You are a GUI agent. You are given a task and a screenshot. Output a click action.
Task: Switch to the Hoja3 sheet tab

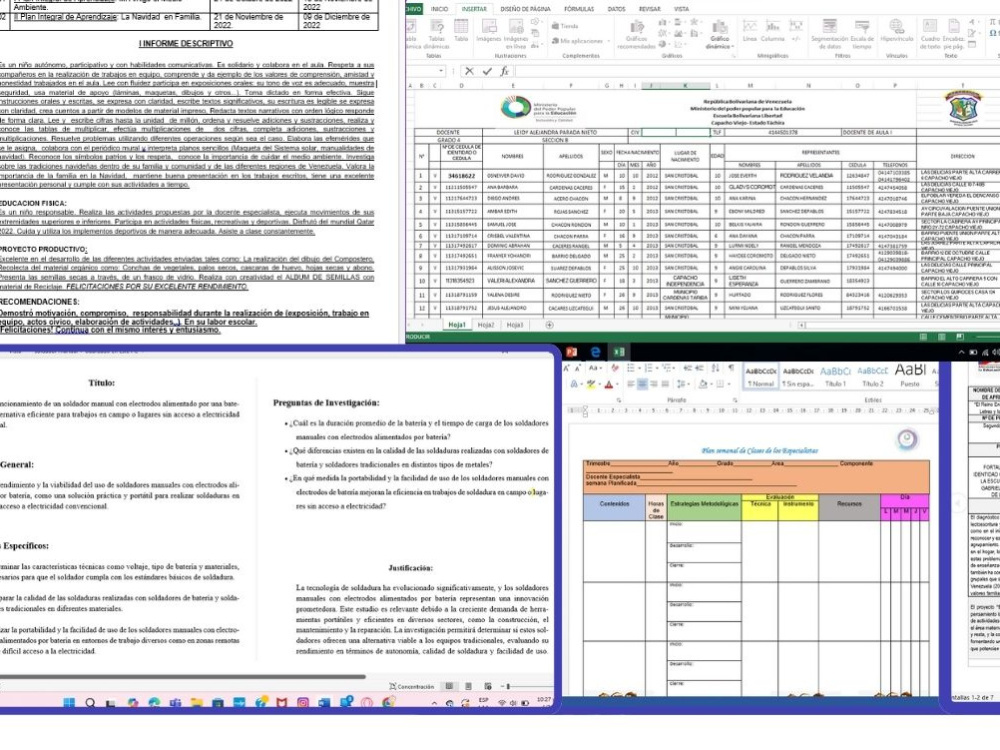[x=515, y=325]
